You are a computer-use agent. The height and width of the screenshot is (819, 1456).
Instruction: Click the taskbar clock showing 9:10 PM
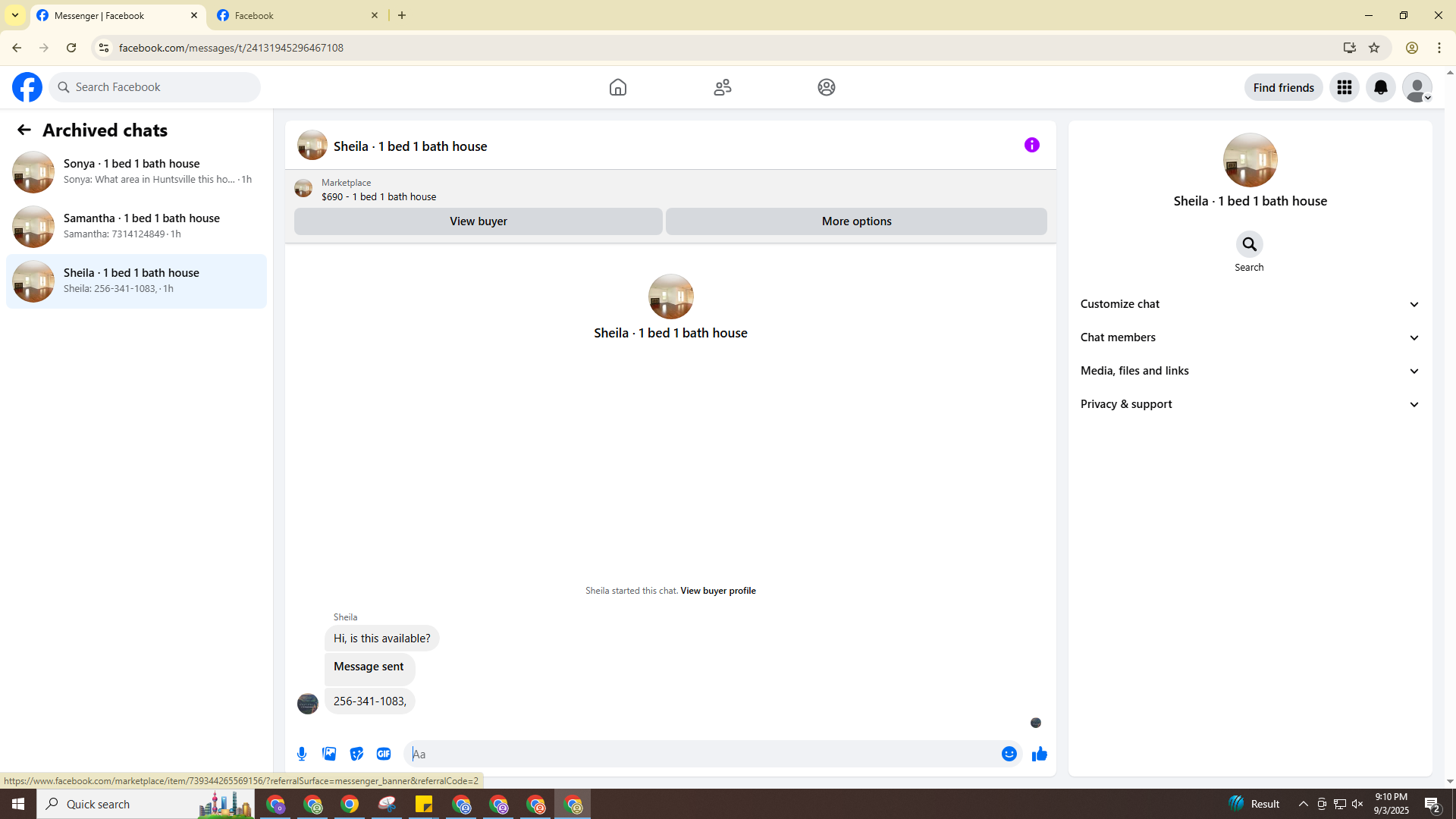click(1392, 804)
